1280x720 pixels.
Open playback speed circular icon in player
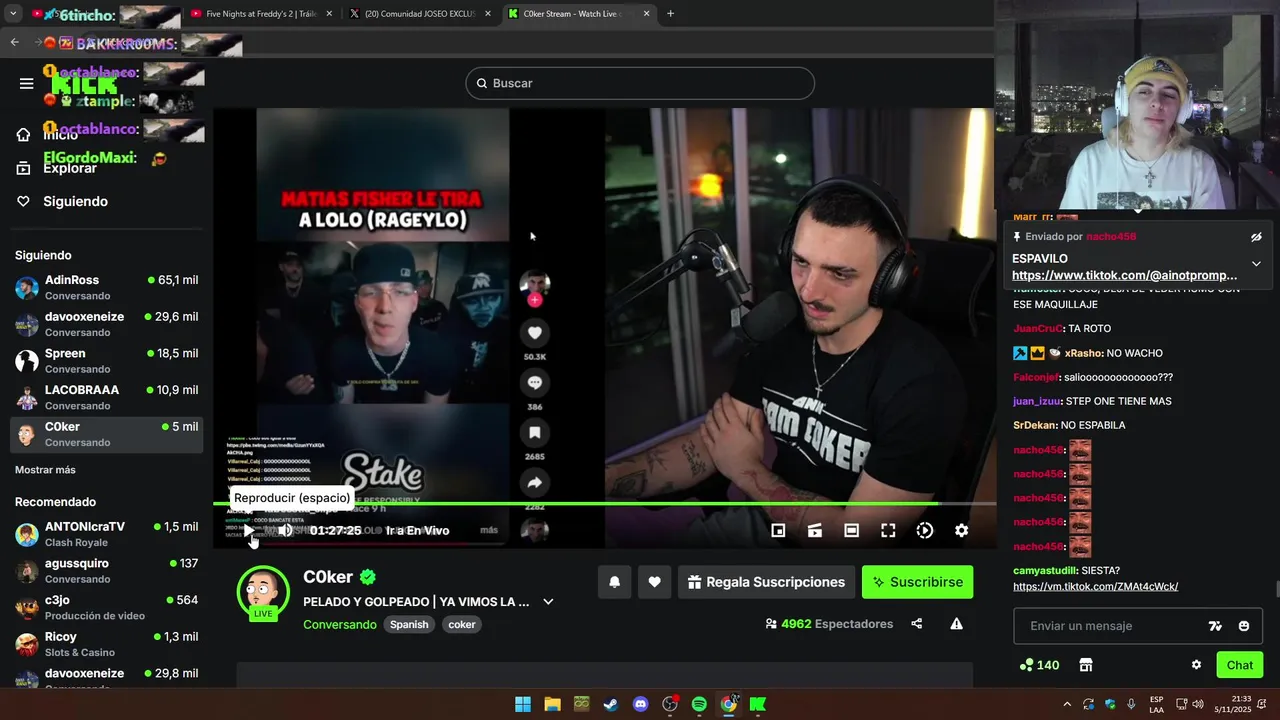(925, 531)
